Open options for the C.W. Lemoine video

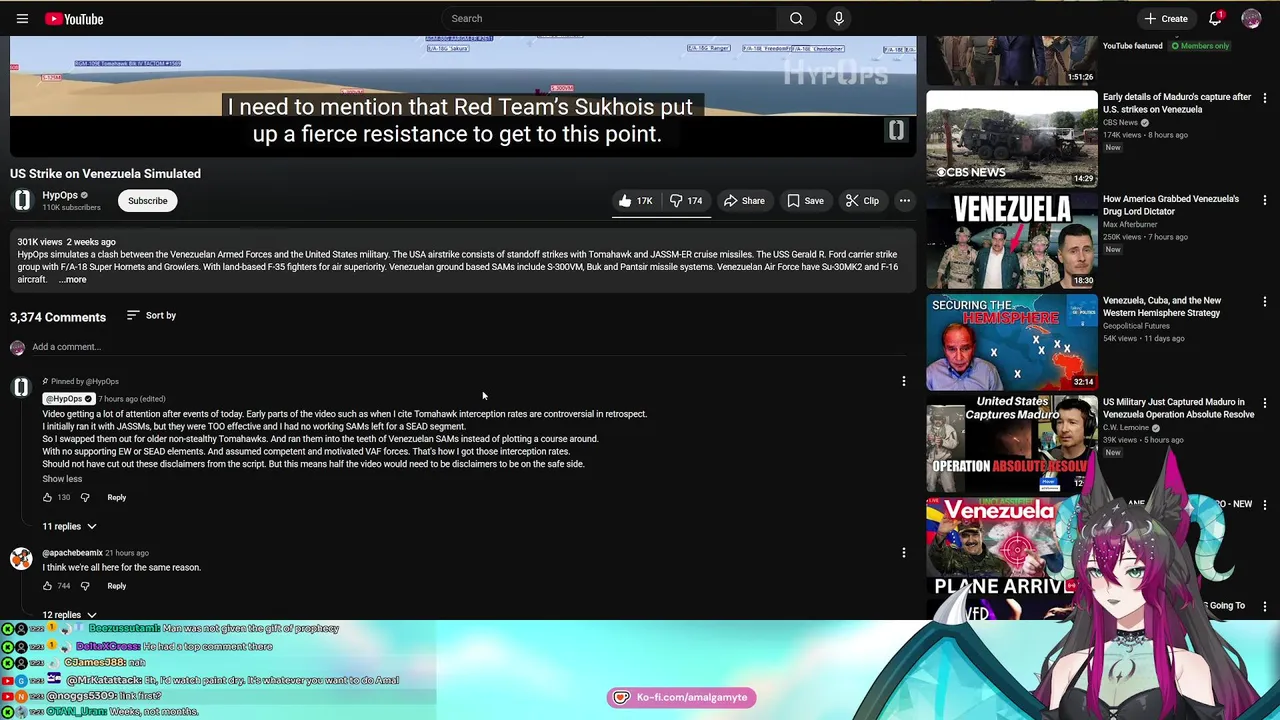click(1265, 403)
